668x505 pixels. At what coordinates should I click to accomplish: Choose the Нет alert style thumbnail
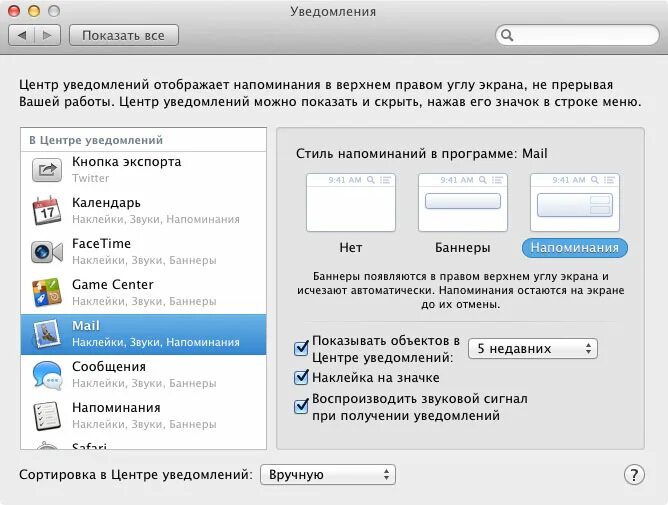pyautogui.click(x=351, y=202)
